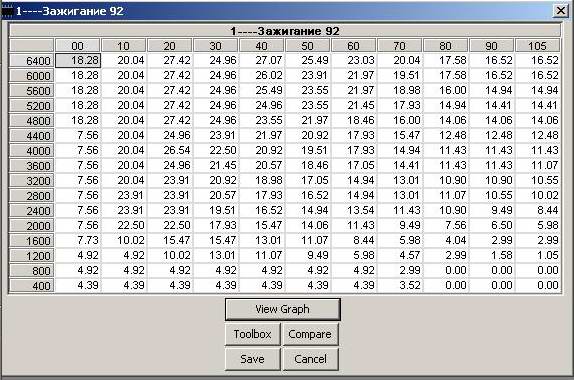Screen dimensions: 574x380
Task: Select column header 50
Action: point(308,46)
